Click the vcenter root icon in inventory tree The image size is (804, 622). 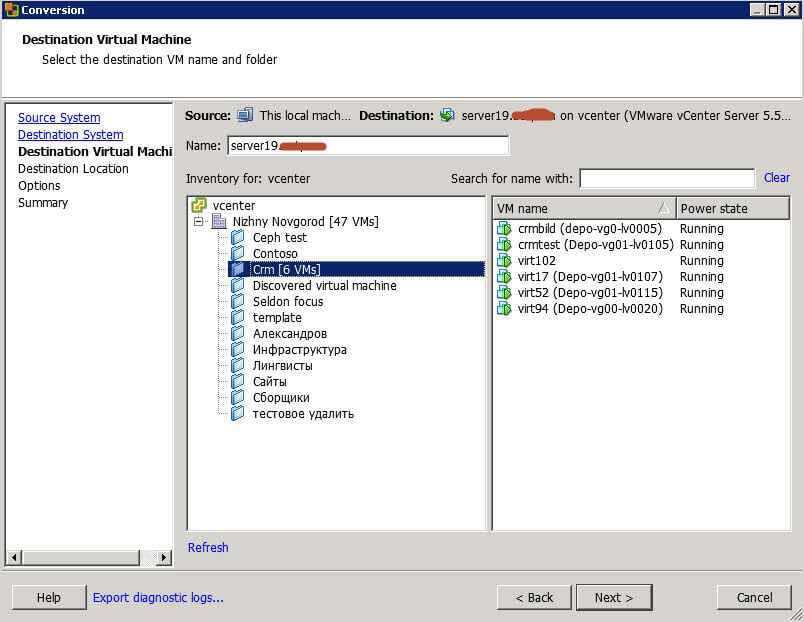(199, 206)
